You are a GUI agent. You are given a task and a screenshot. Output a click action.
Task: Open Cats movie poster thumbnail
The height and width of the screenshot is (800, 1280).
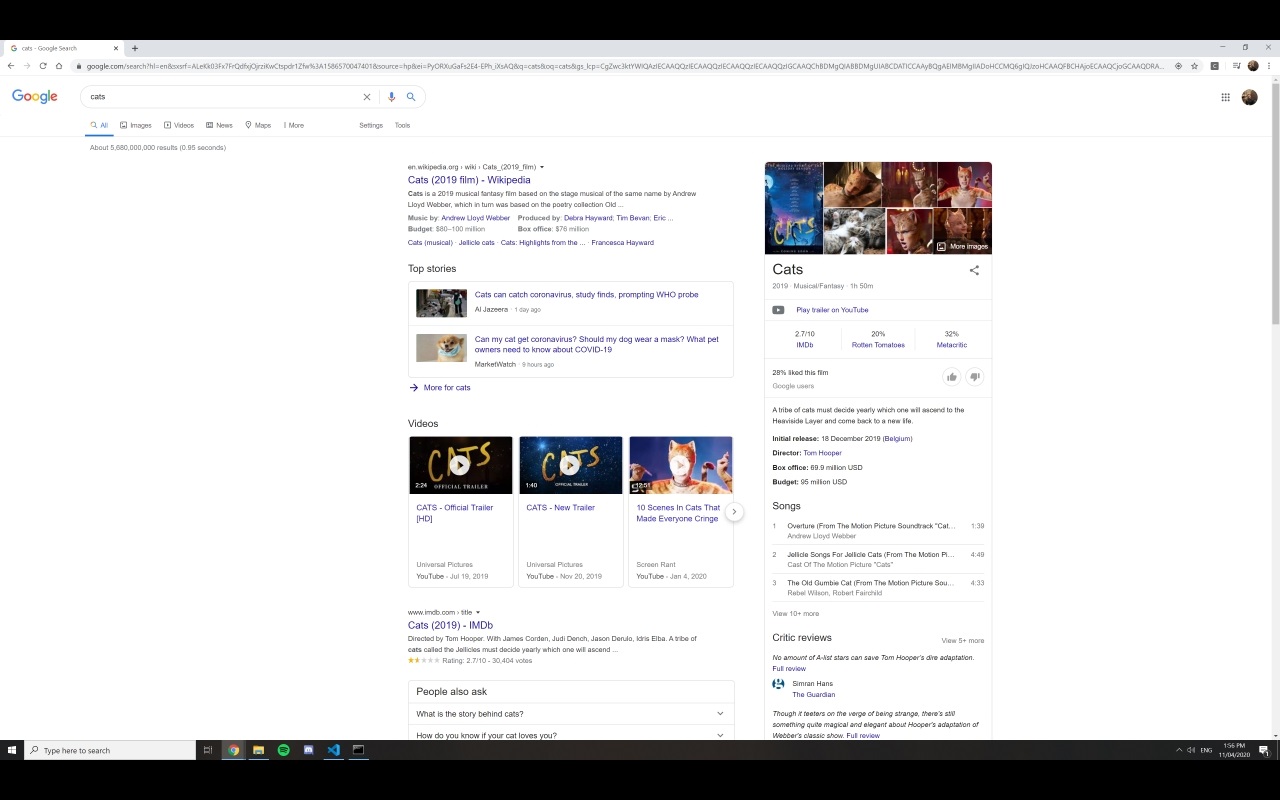coord(794,208)
